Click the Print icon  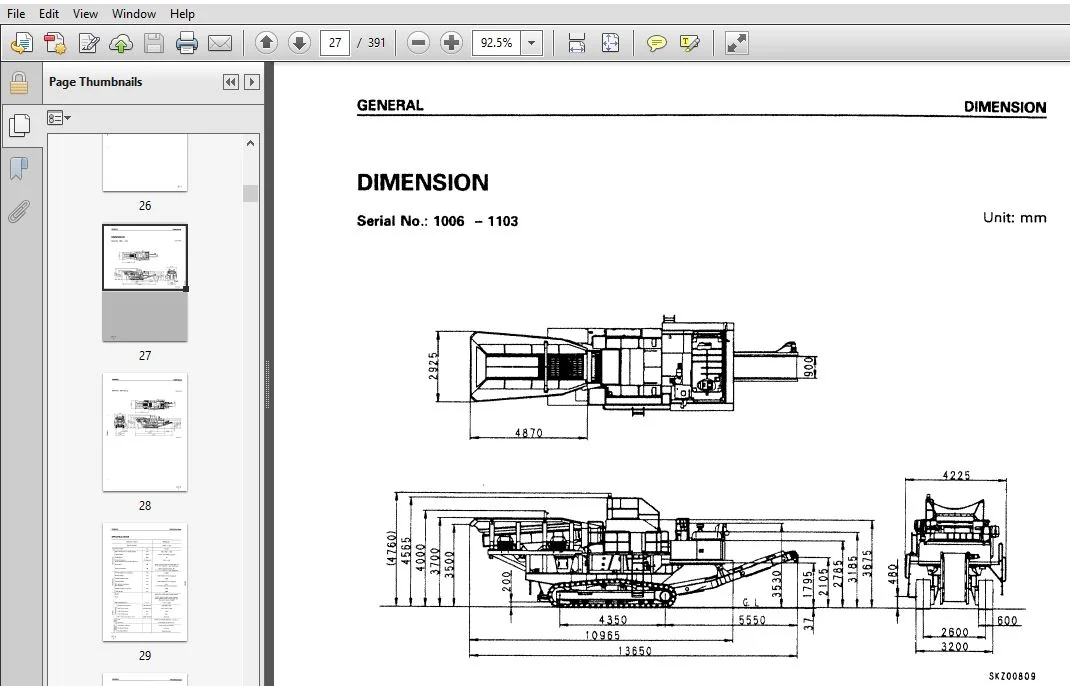pos(186,43)
